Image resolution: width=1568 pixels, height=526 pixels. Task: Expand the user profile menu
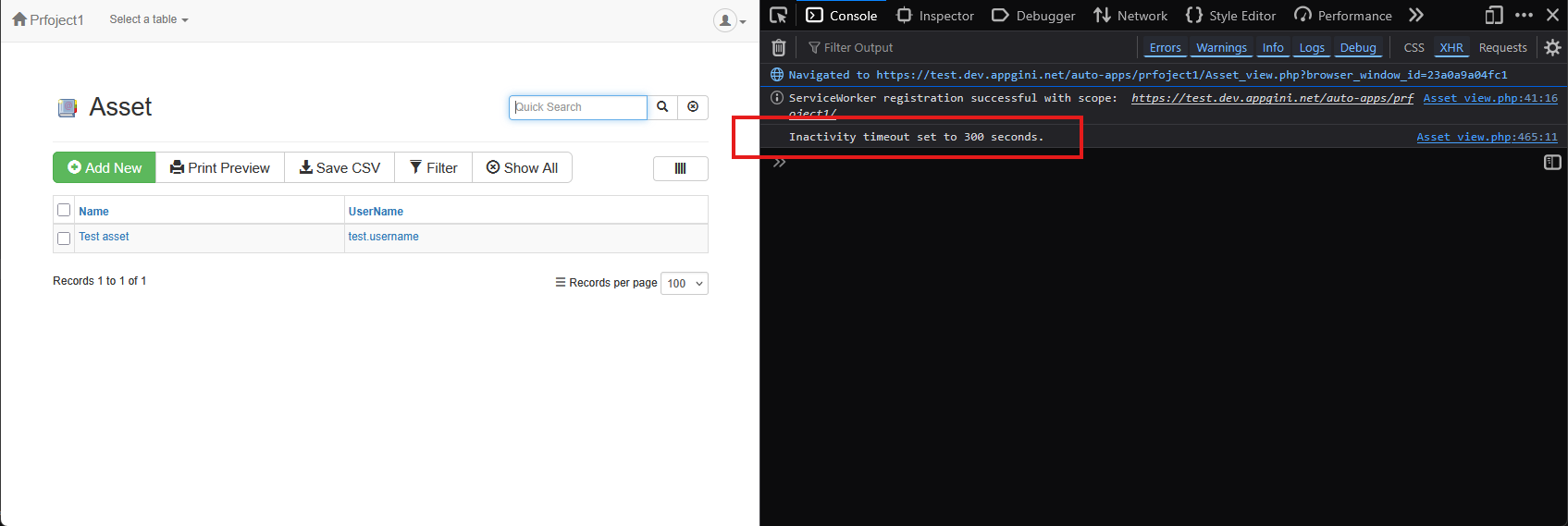pyautogui.click(x=729, y=20)
